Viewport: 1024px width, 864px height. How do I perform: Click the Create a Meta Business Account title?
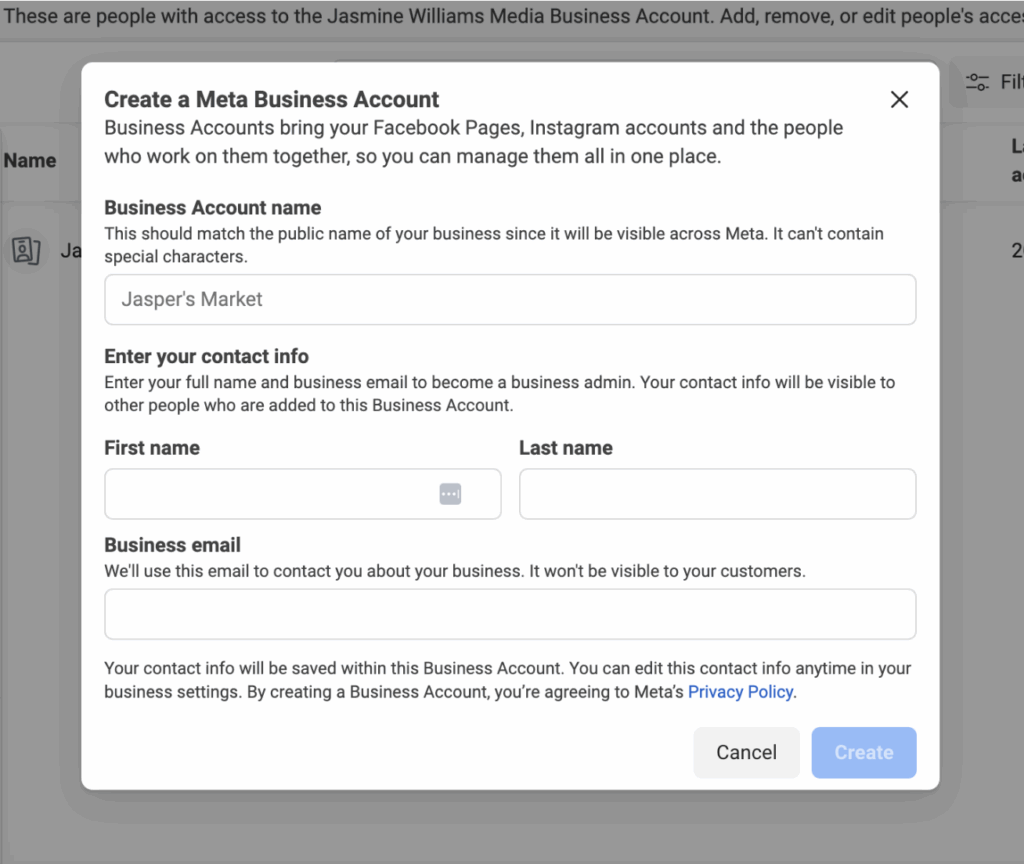coord(272,99)
